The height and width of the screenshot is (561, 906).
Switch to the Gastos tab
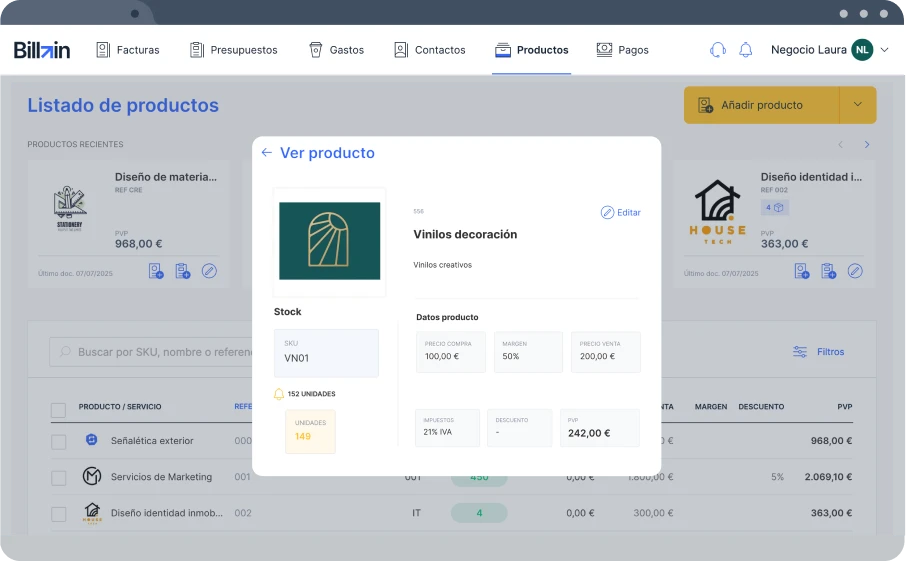(336, 50)
